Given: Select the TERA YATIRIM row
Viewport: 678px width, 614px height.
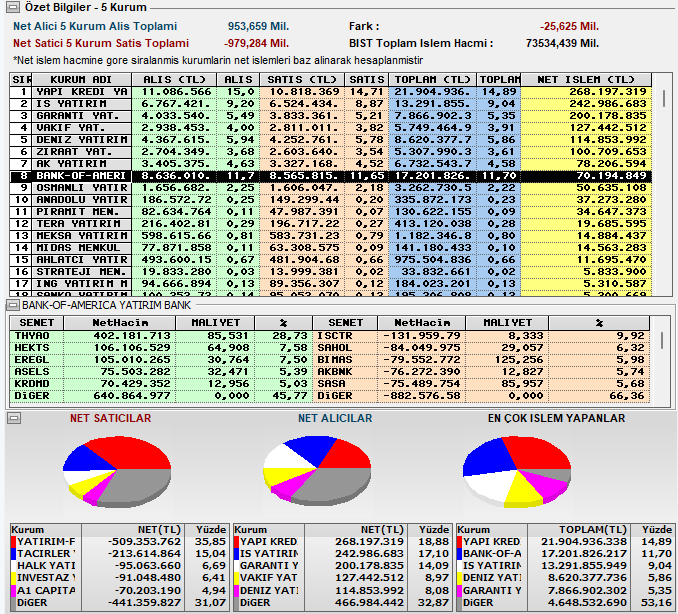Looking at the screenshot, I should (x=331, y=224).
